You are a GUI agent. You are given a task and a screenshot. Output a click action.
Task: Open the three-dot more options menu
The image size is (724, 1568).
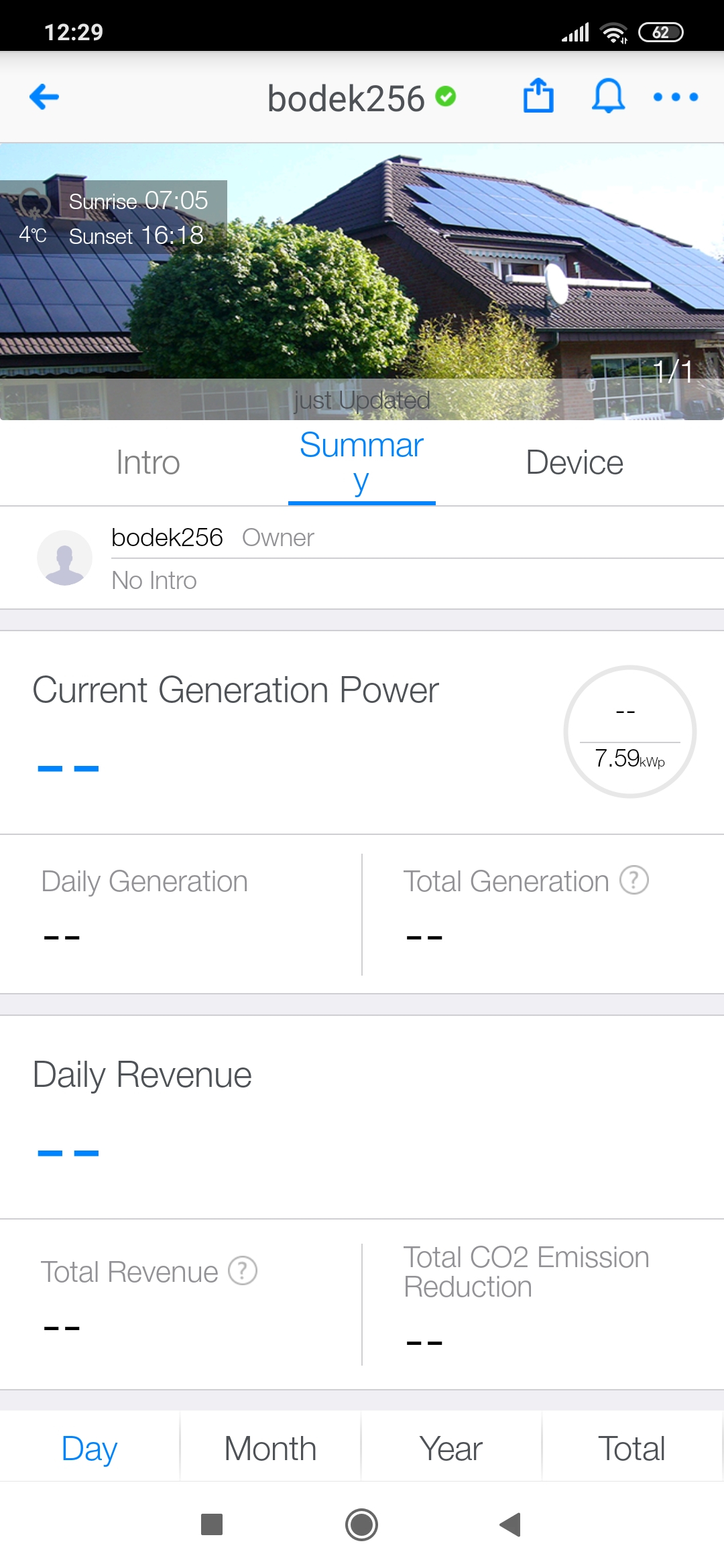click(676, 97)
